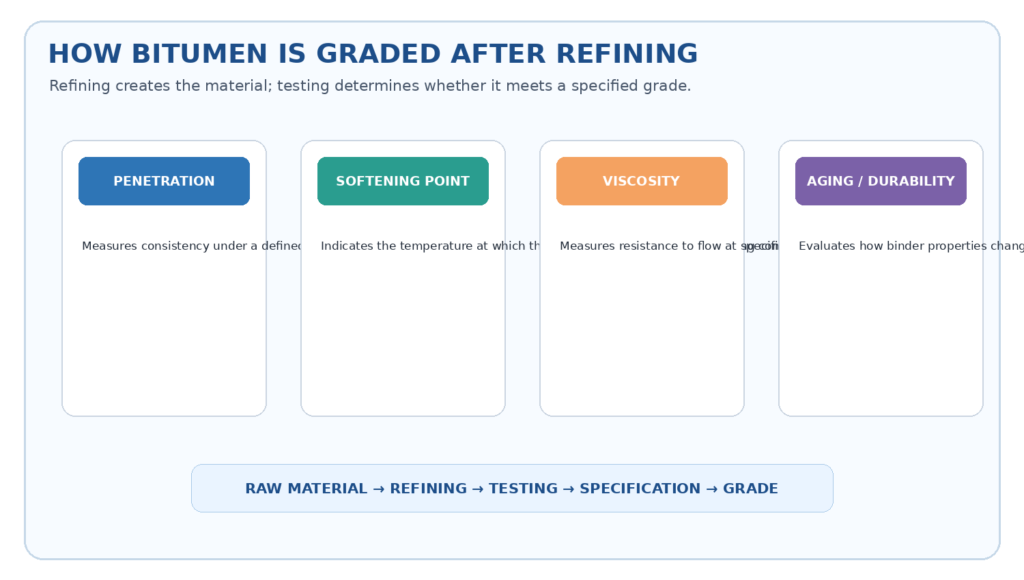The image size is (1024, 580).
Task: Click the 'Evaluates how binder properties' text
Action: (x=911, y=246)
